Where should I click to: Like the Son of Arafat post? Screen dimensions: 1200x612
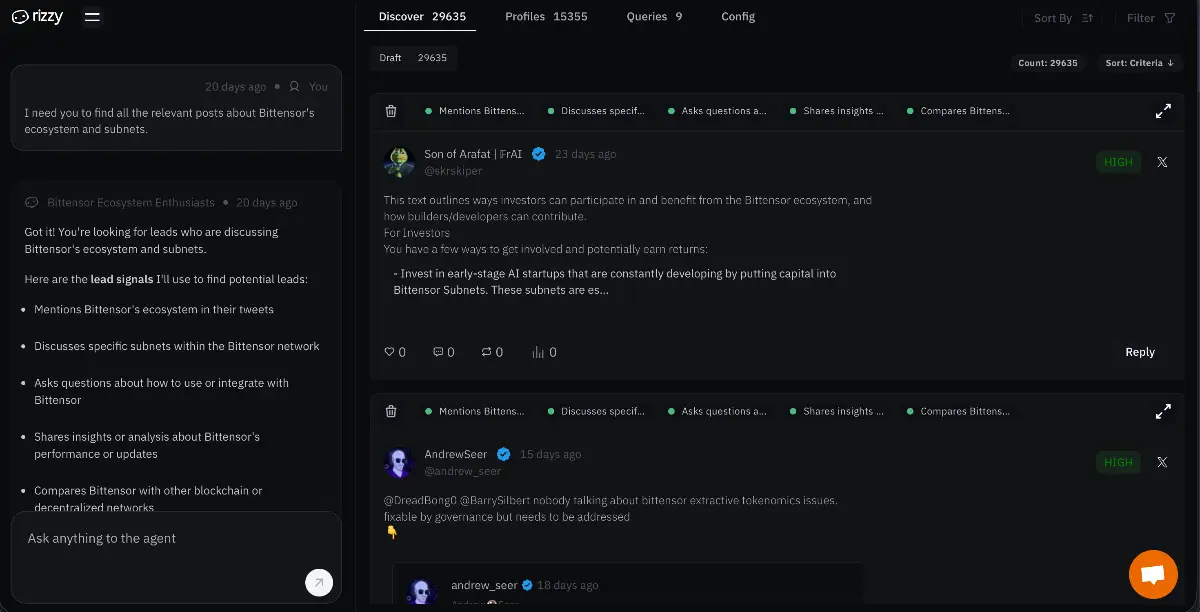point(390,352)
